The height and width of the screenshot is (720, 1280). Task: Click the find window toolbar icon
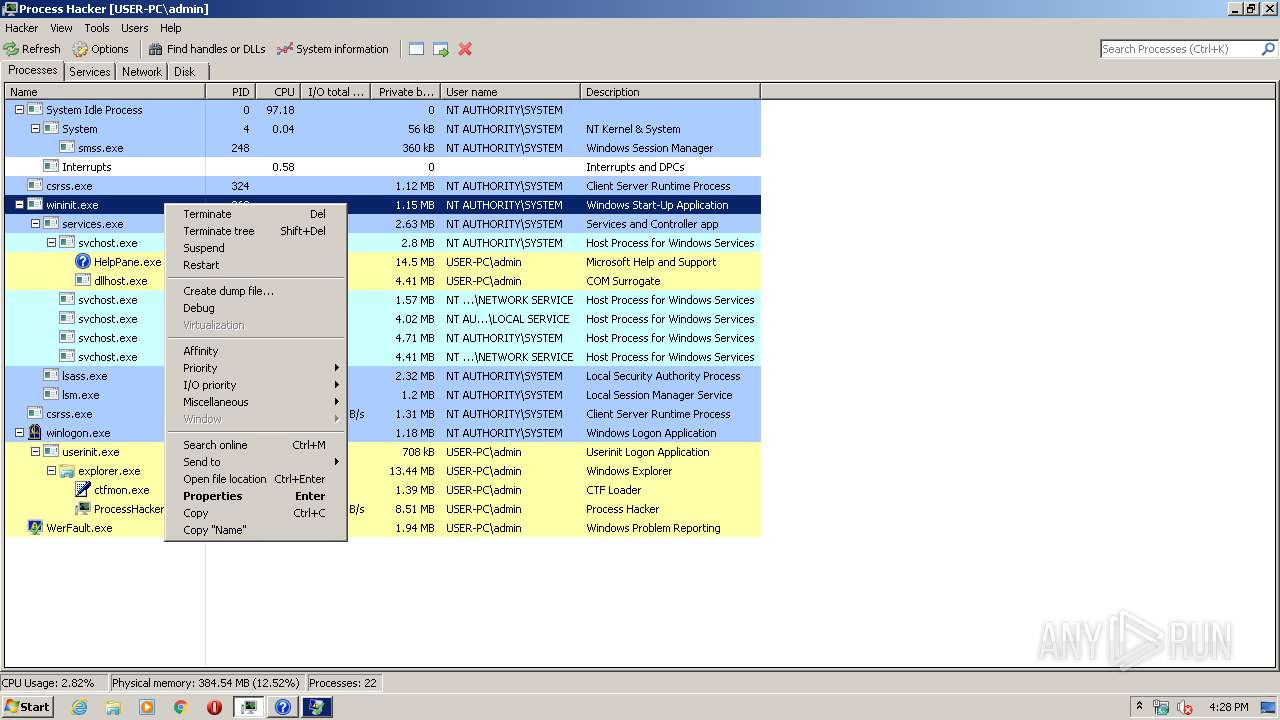[x=416, y=49]
